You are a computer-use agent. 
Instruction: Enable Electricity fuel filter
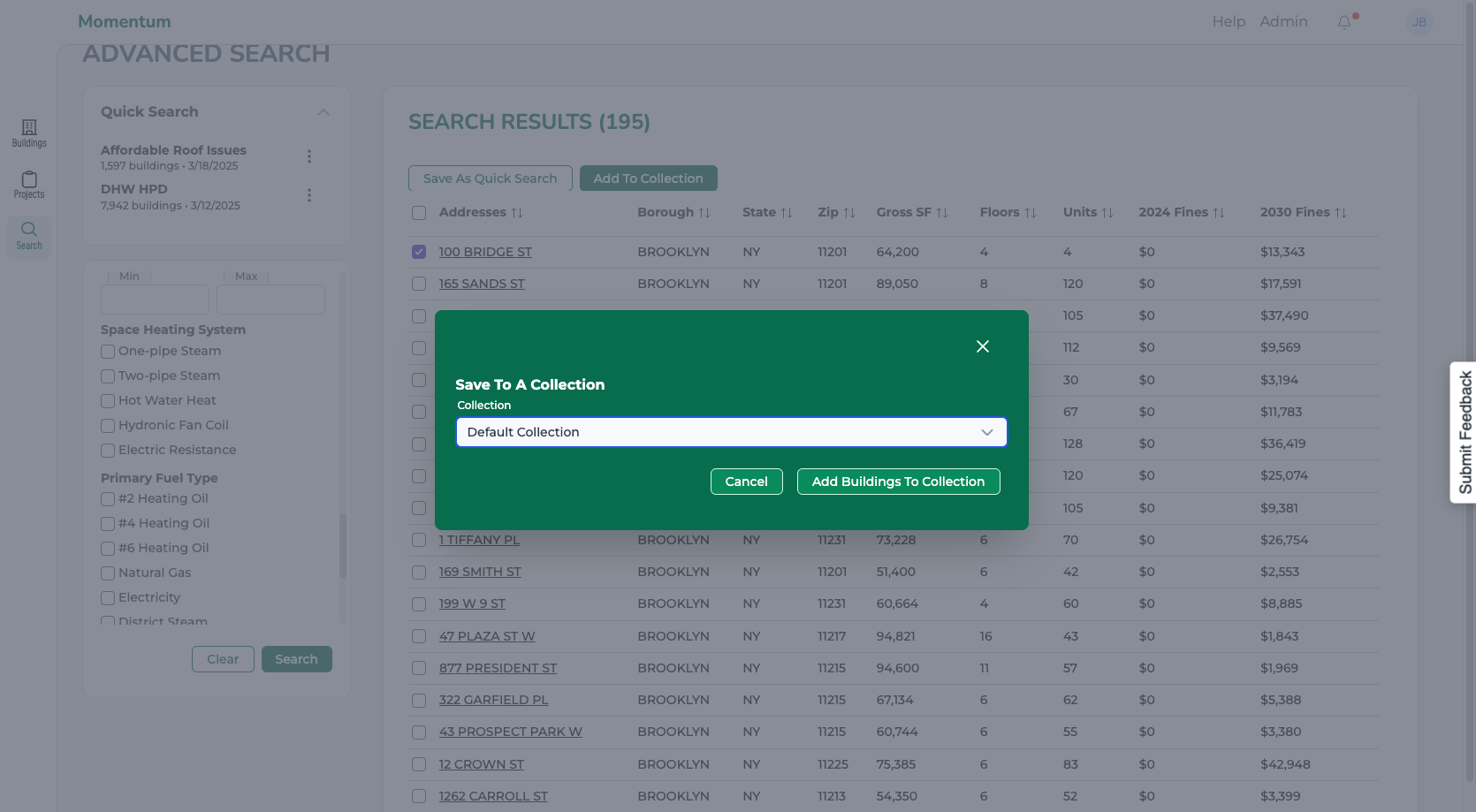point(108,598)
